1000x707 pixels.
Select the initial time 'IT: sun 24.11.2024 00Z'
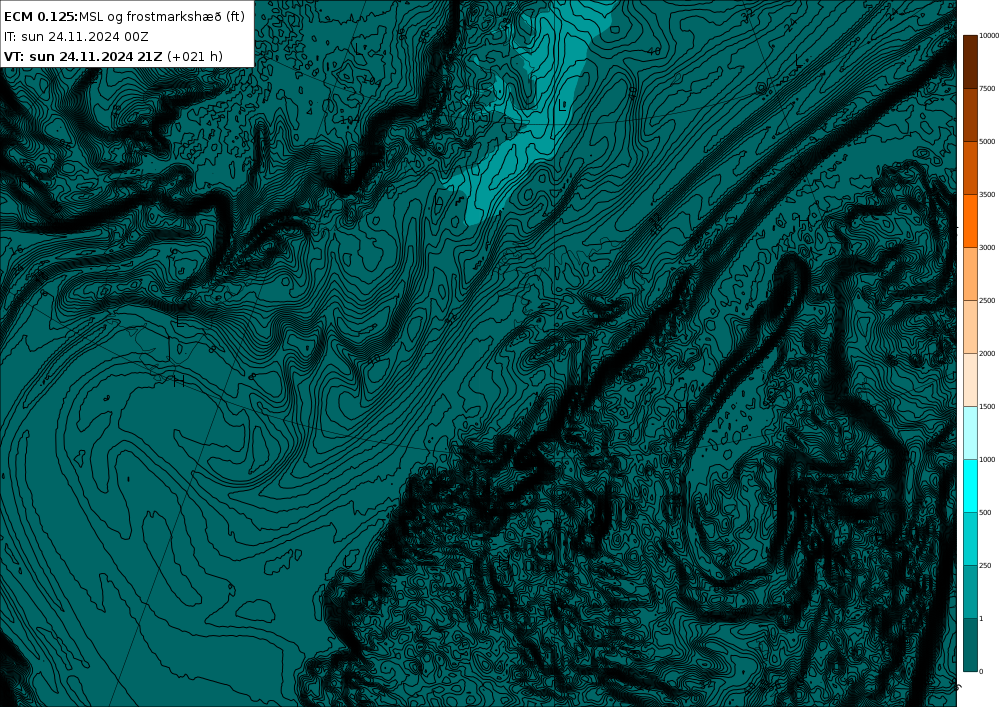point(77,37)
